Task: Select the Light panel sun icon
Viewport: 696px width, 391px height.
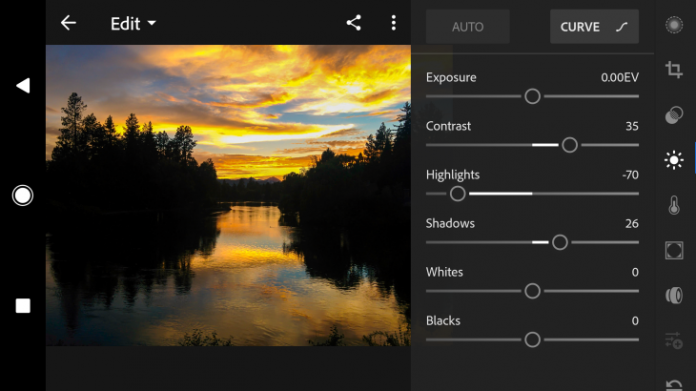Action: tap(674, 160)
